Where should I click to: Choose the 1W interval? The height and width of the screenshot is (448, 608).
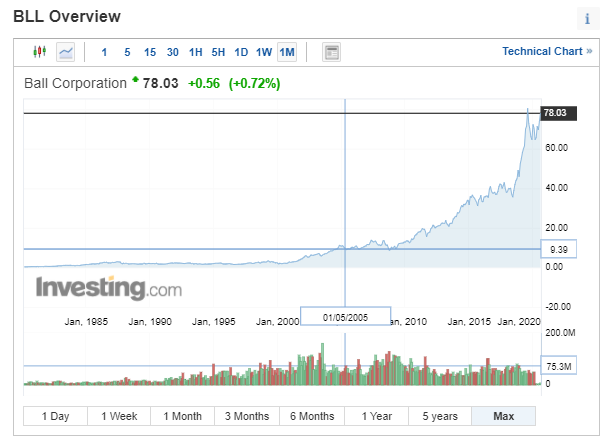[264, 52]
